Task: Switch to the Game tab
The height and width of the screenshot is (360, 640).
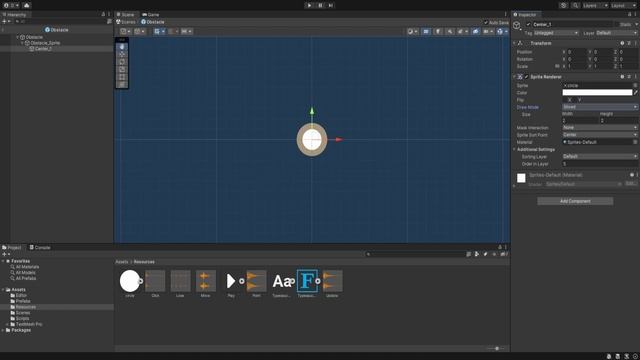Action: (151, 15)
